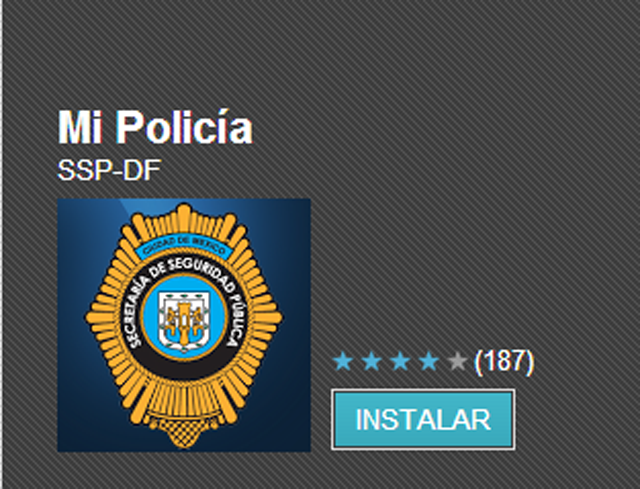Click the black band below the crest
The height and width of the screenshot is (489, 640).
coord(184,365)
